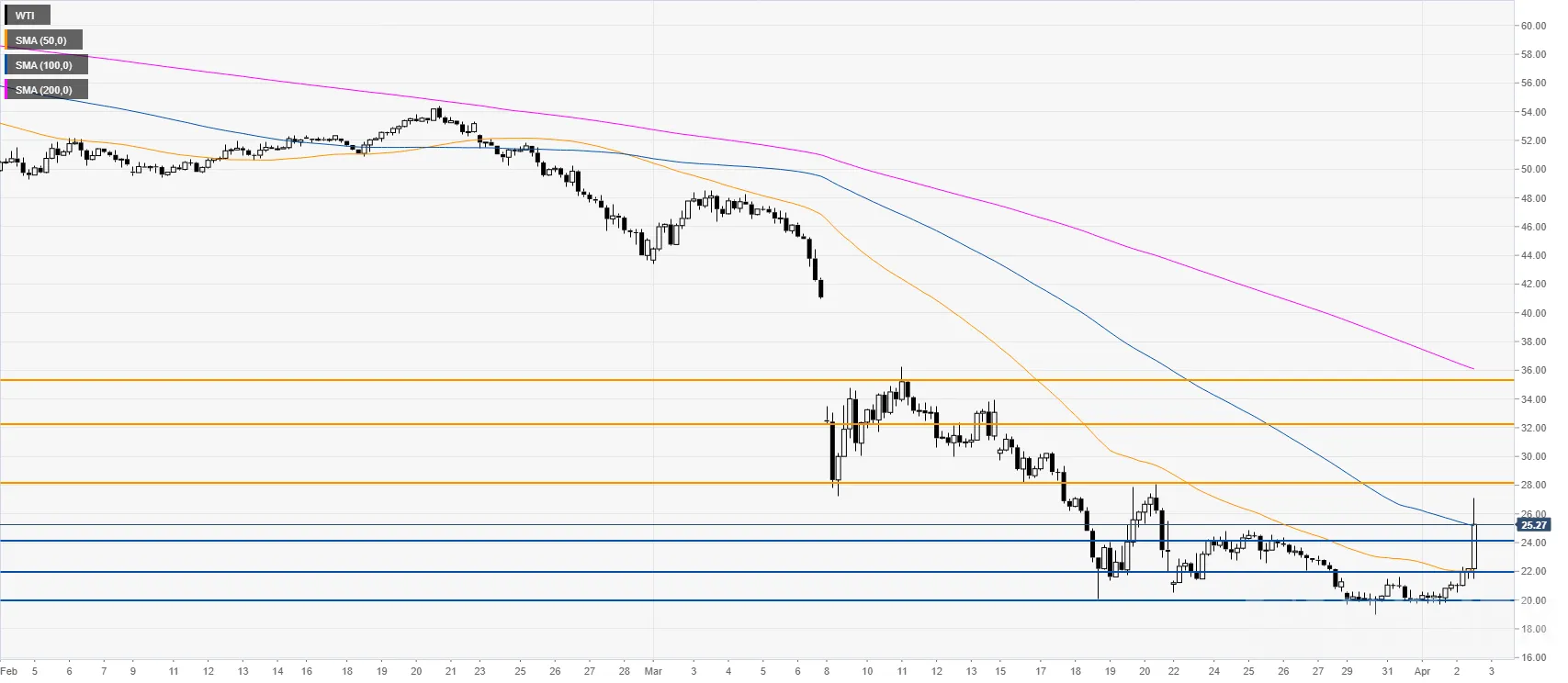The height and width of the screenshot is (683, 1568).
Task: Click the blue SMA 100 color bar
Action: (x=6, y=65)
